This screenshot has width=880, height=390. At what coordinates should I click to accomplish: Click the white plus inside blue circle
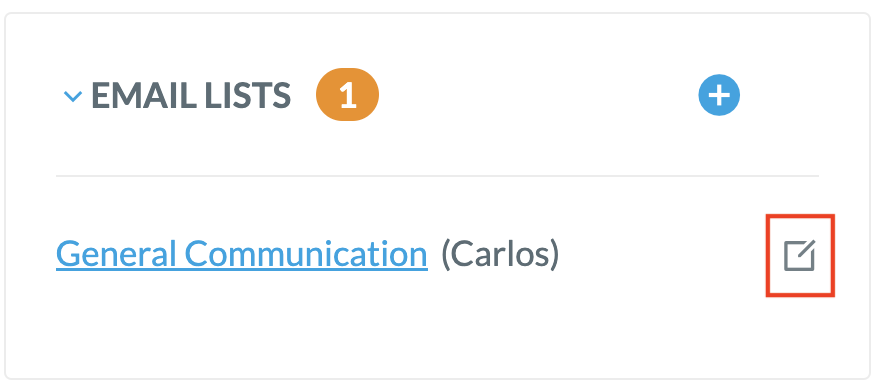719,95
